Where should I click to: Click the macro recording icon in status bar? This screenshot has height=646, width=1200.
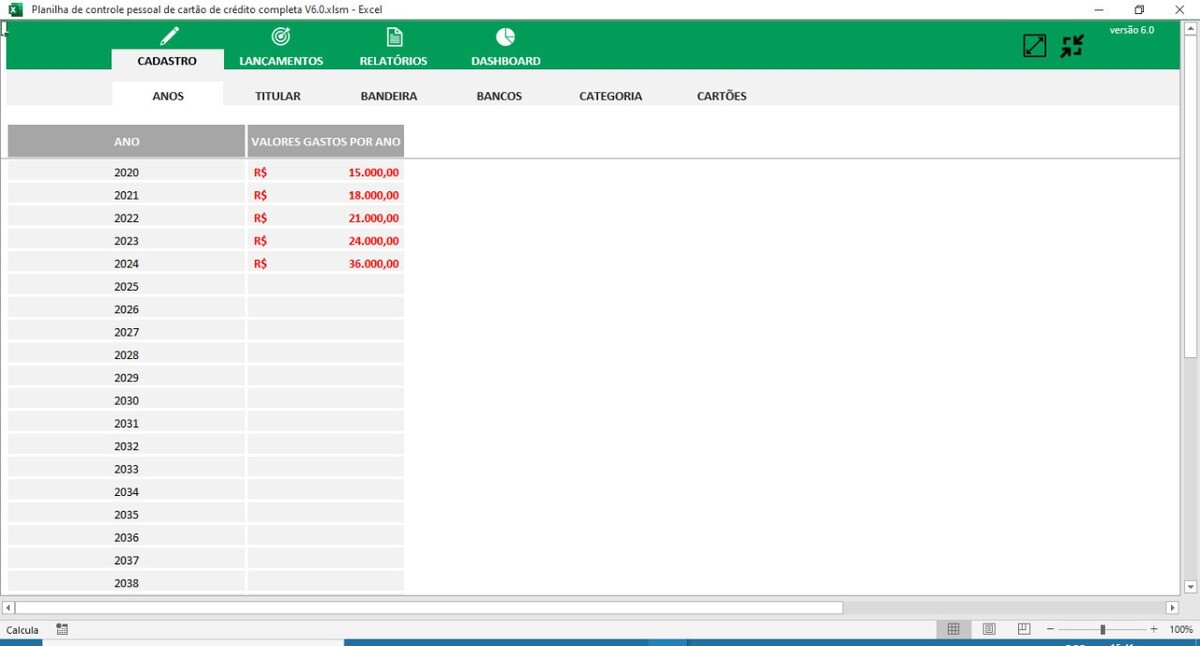pos(62,630)
